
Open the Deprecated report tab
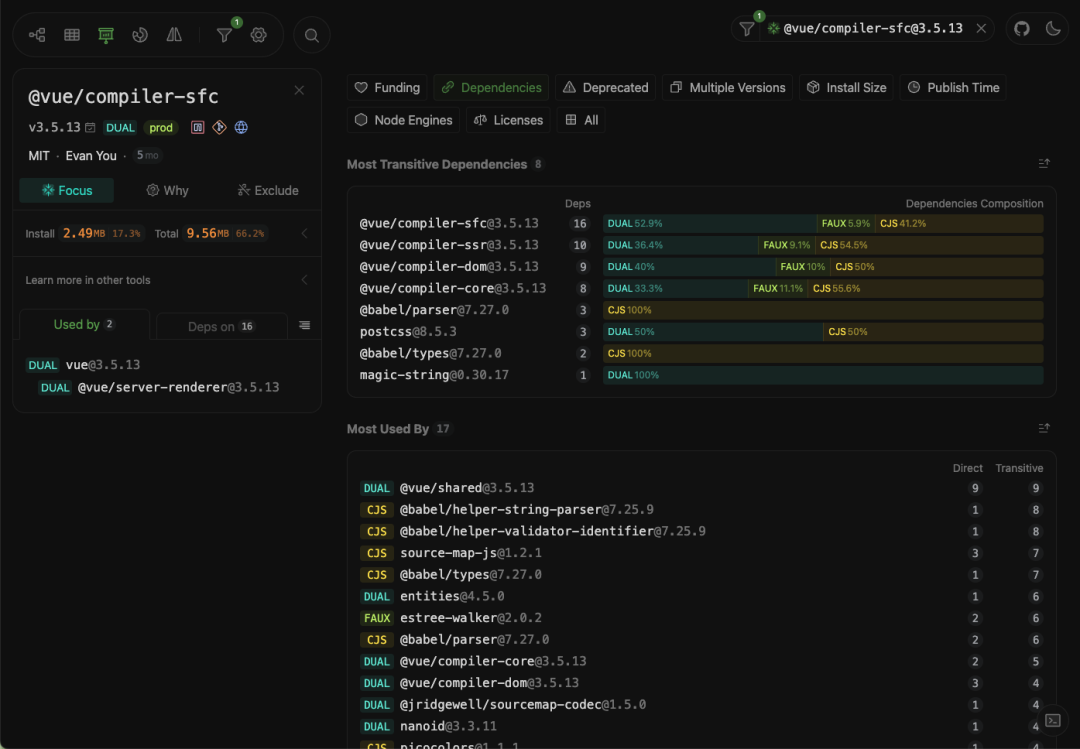pyautogui.click(x=605, y=88)
